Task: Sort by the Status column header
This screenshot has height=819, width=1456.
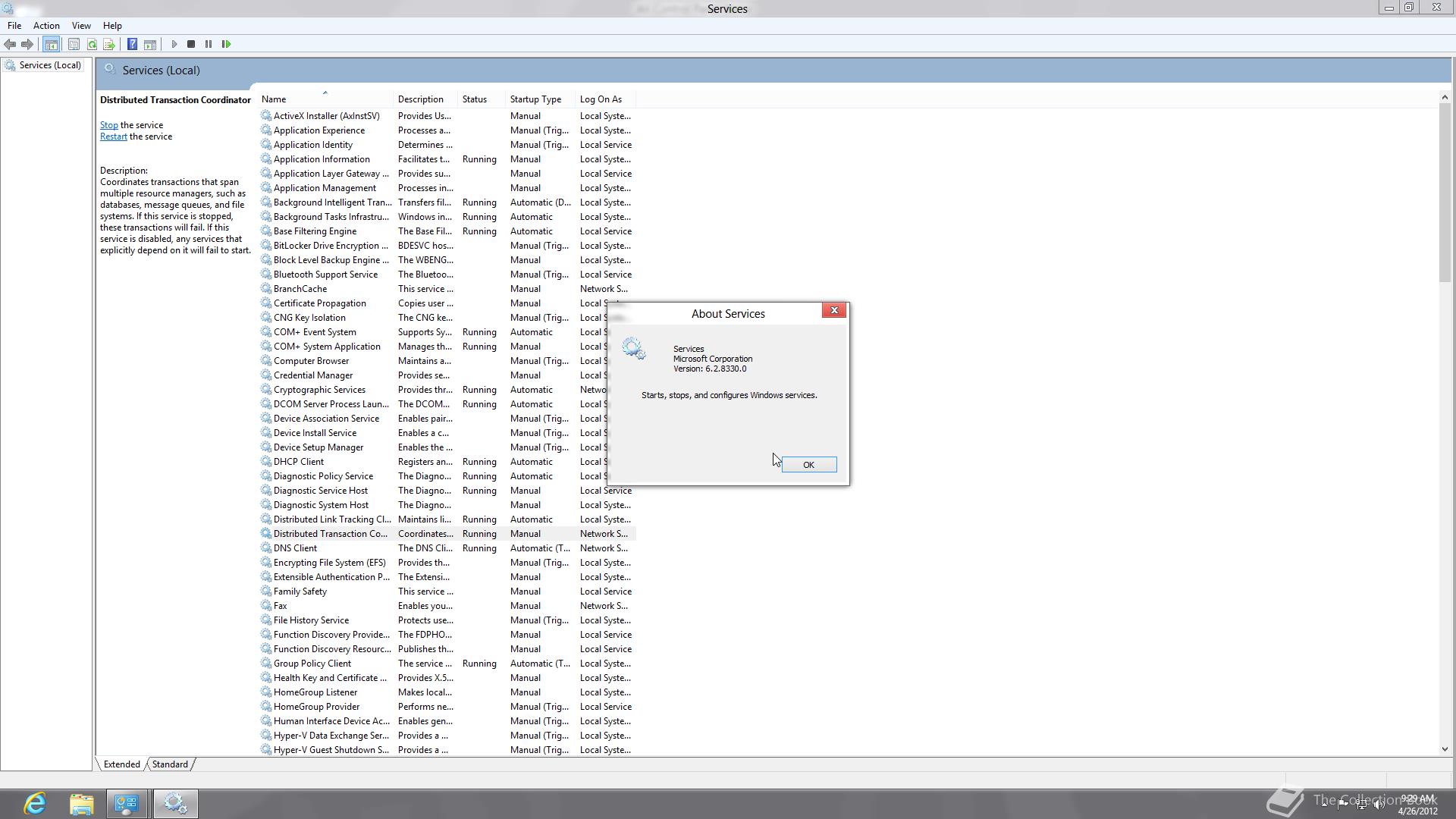Action: point(483,99)
